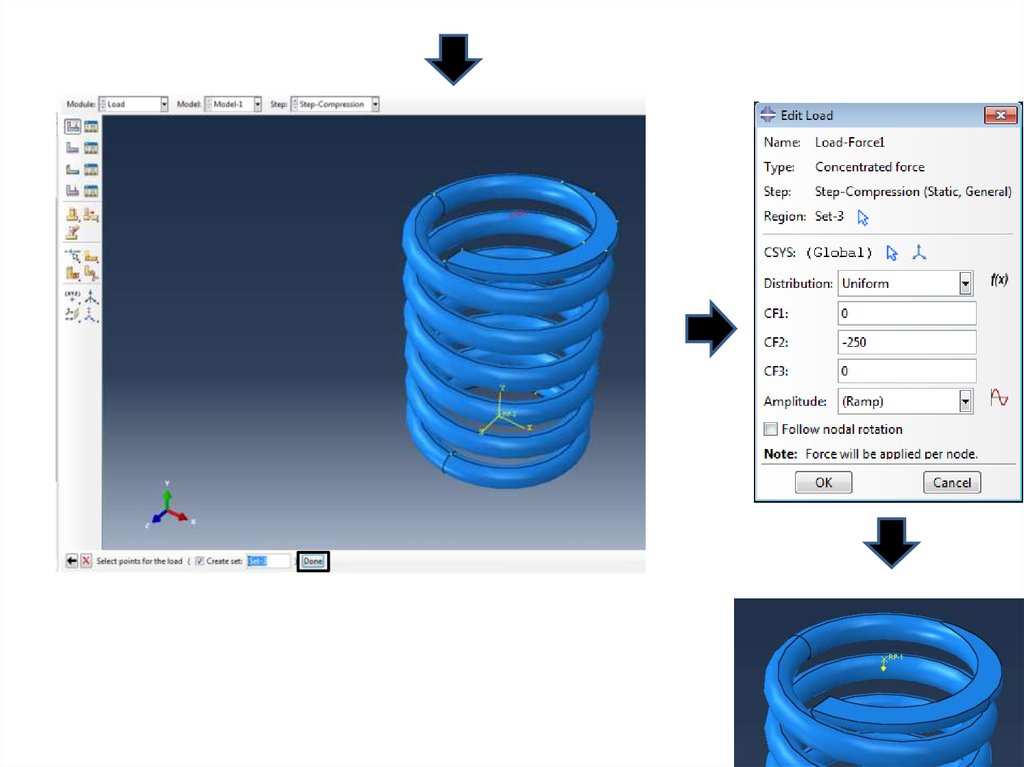Click the Step-Compression (Static, General) text
The height and width of the screenshot is (767, 1024).
coord(913,192)
